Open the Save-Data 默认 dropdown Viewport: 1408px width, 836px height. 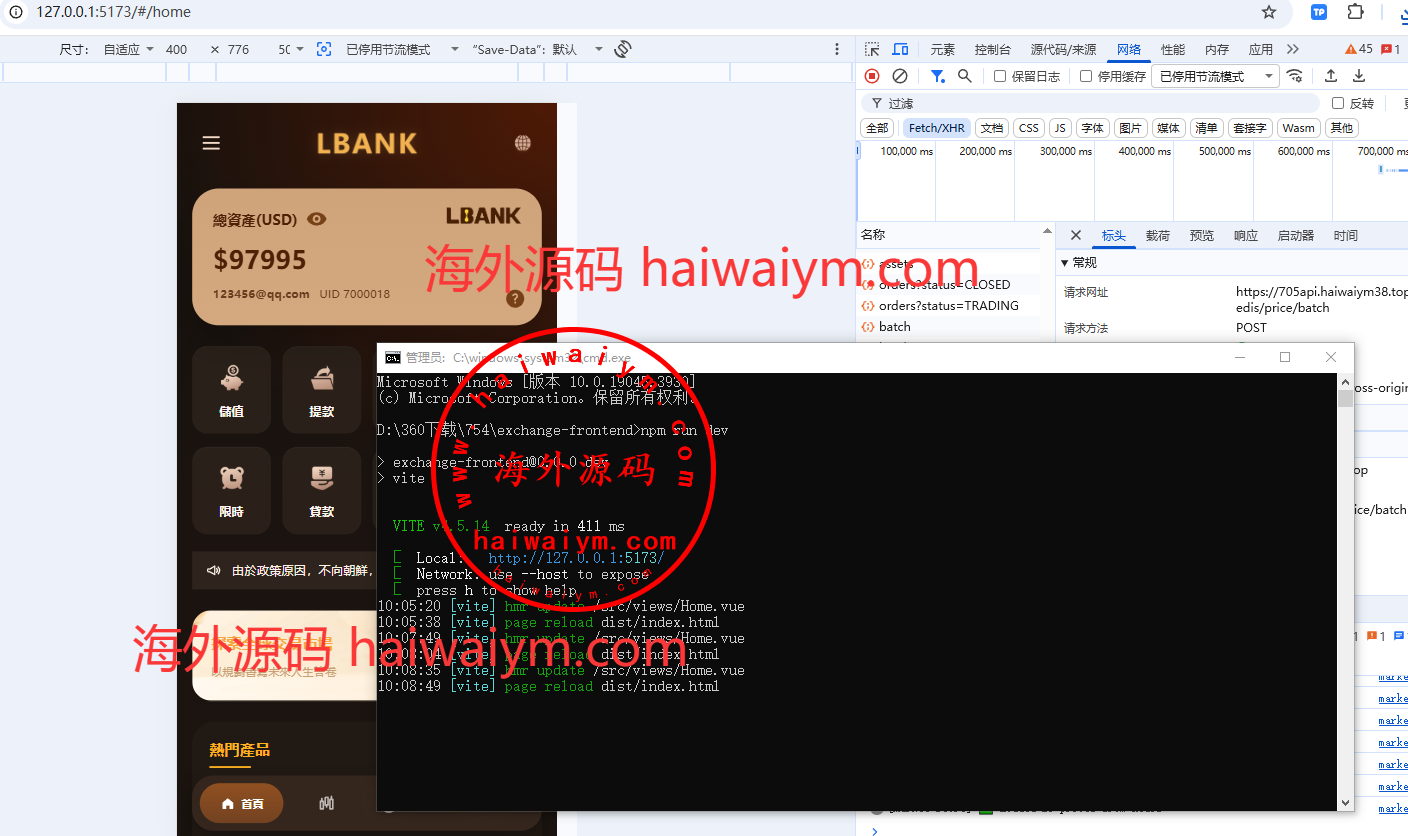pos(538,49)
